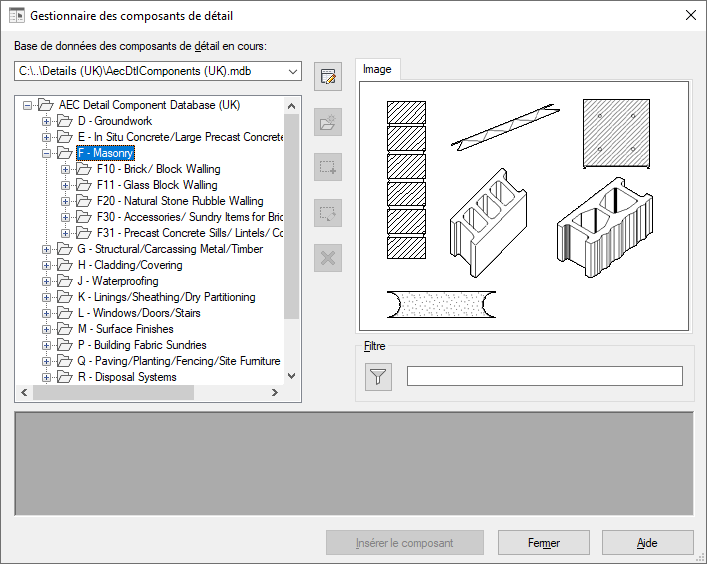Click the Fermer button
The height and width of the screenshot is (564, 707).
click(544, 543)
